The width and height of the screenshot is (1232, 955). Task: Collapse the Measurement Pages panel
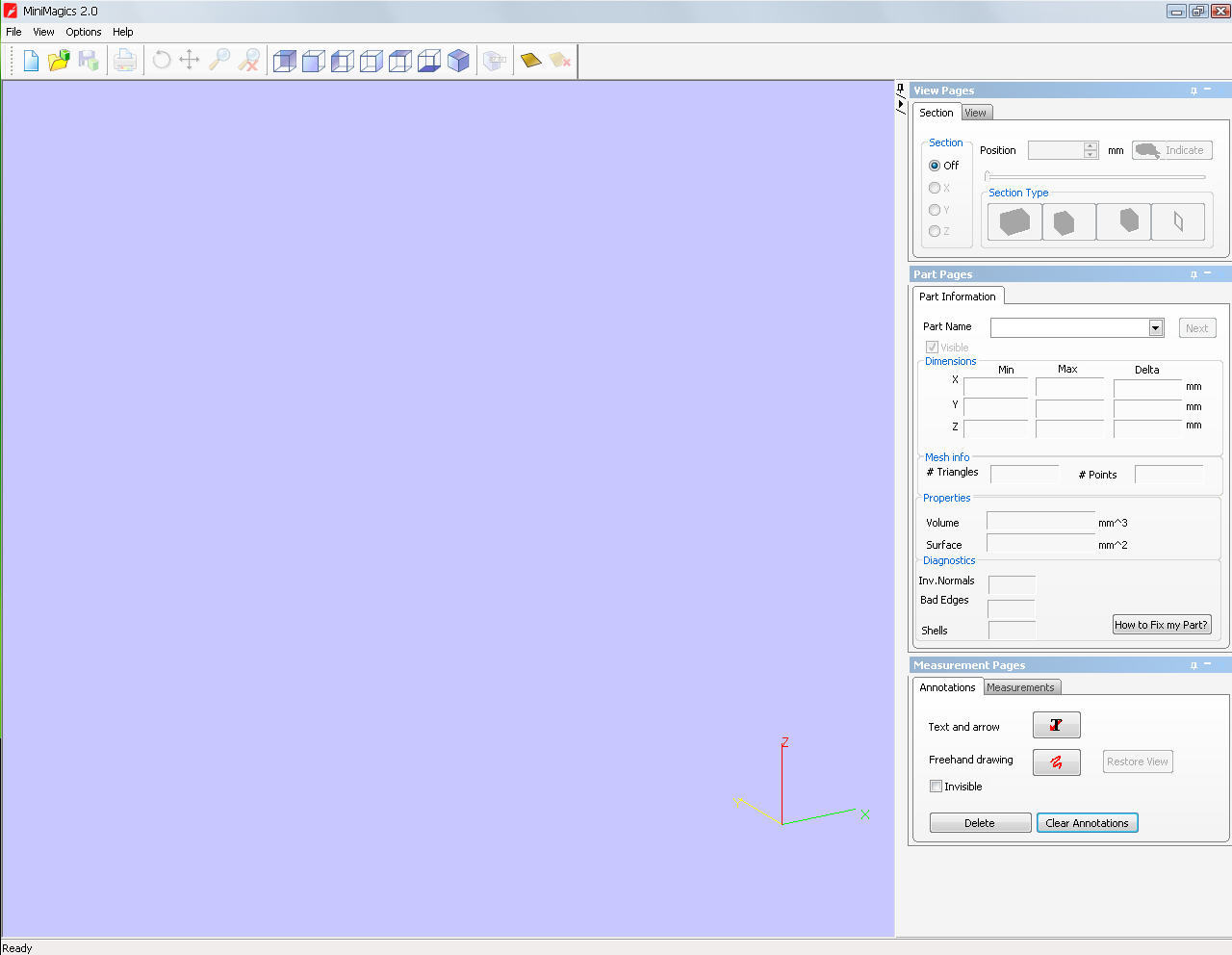click(x=1208, y=665)
